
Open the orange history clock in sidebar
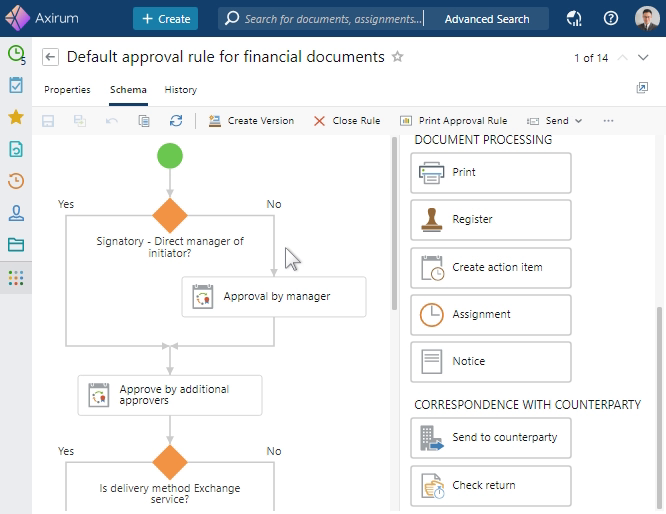point(16,181)
